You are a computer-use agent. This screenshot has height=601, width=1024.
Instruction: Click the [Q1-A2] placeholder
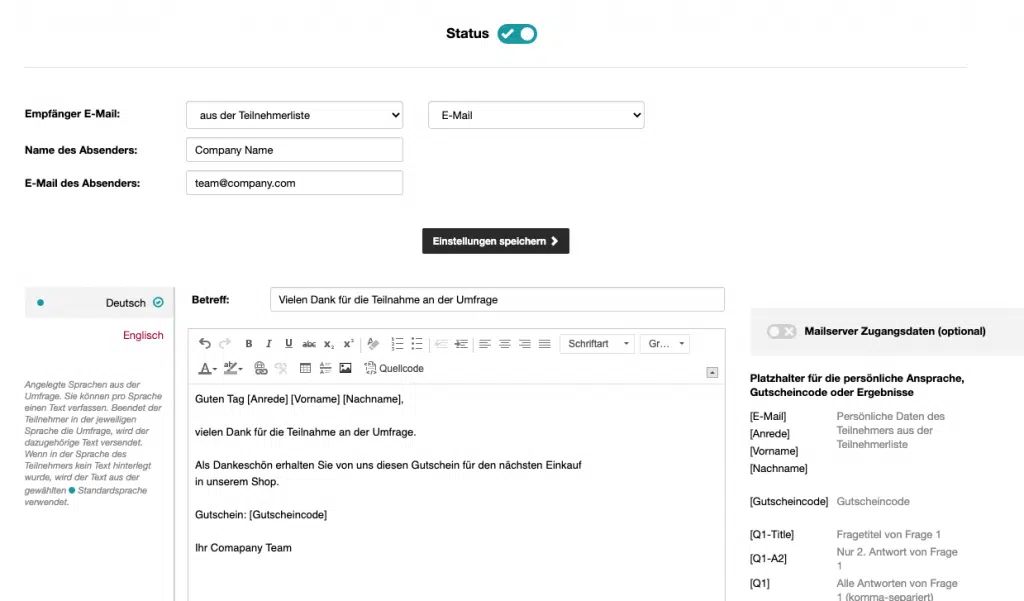pyautogui.click(x=769, y=559)
